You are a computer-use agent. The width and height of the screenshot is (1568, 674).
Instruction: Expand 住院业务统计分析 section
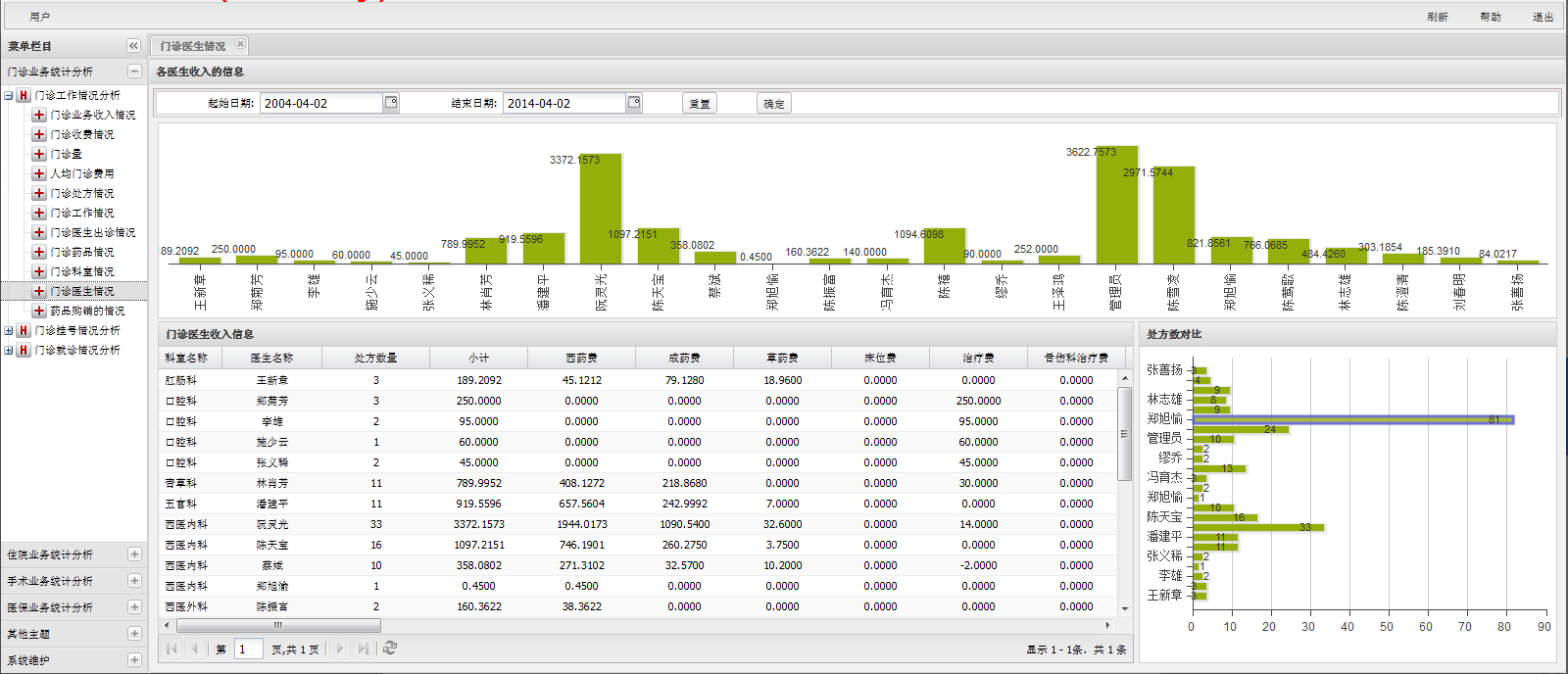134,554
